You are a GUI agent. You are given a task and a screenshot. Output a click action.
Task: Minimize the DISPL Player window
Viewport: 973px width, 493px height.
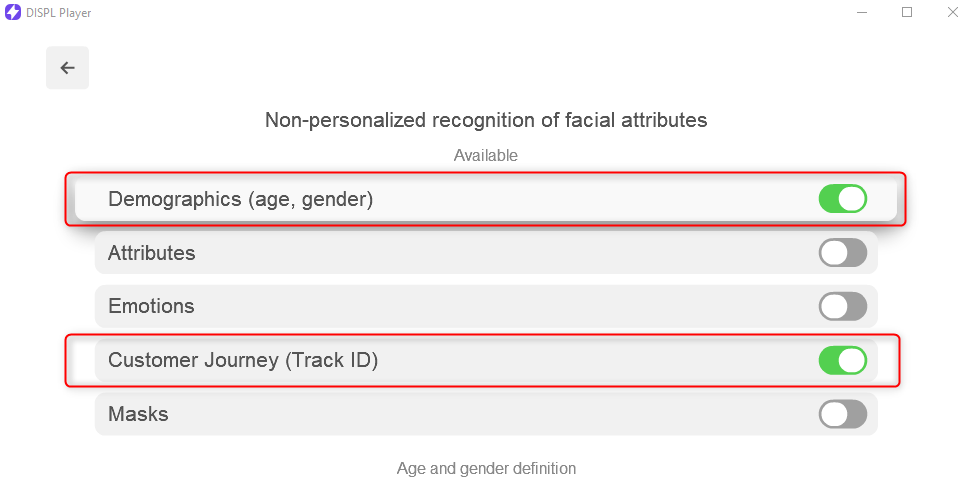(x=862, y=12)
